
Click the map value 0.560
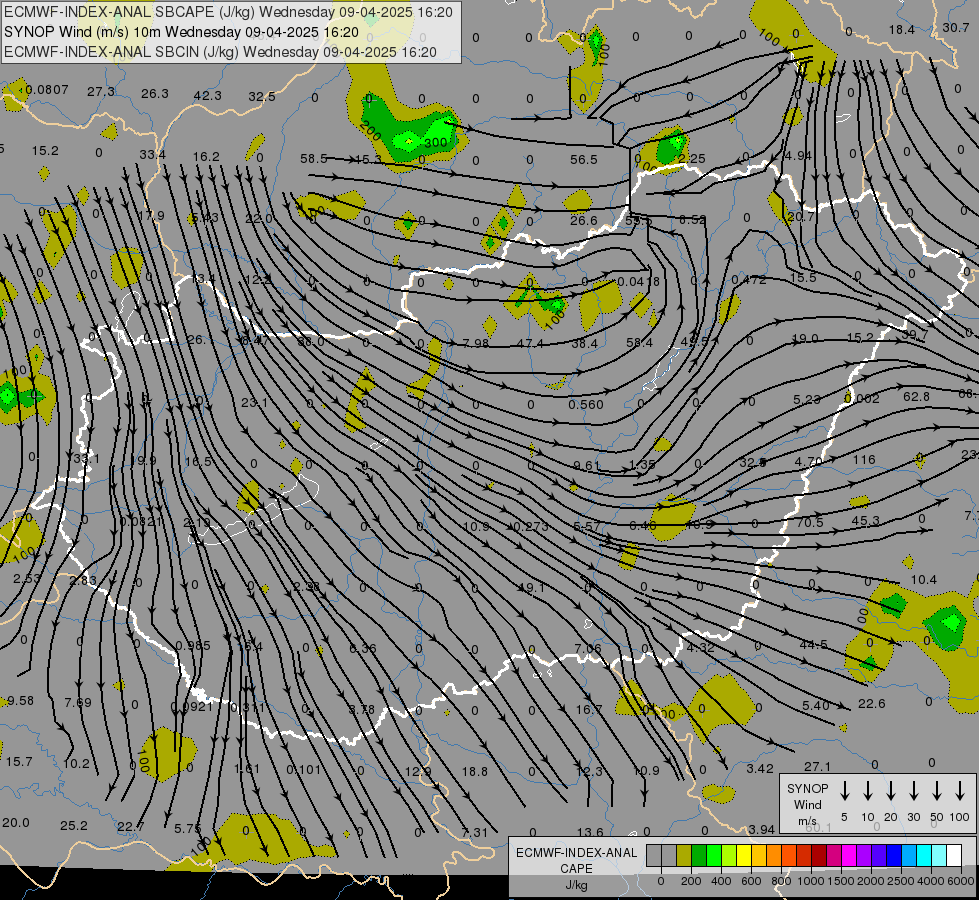[586, 405]
